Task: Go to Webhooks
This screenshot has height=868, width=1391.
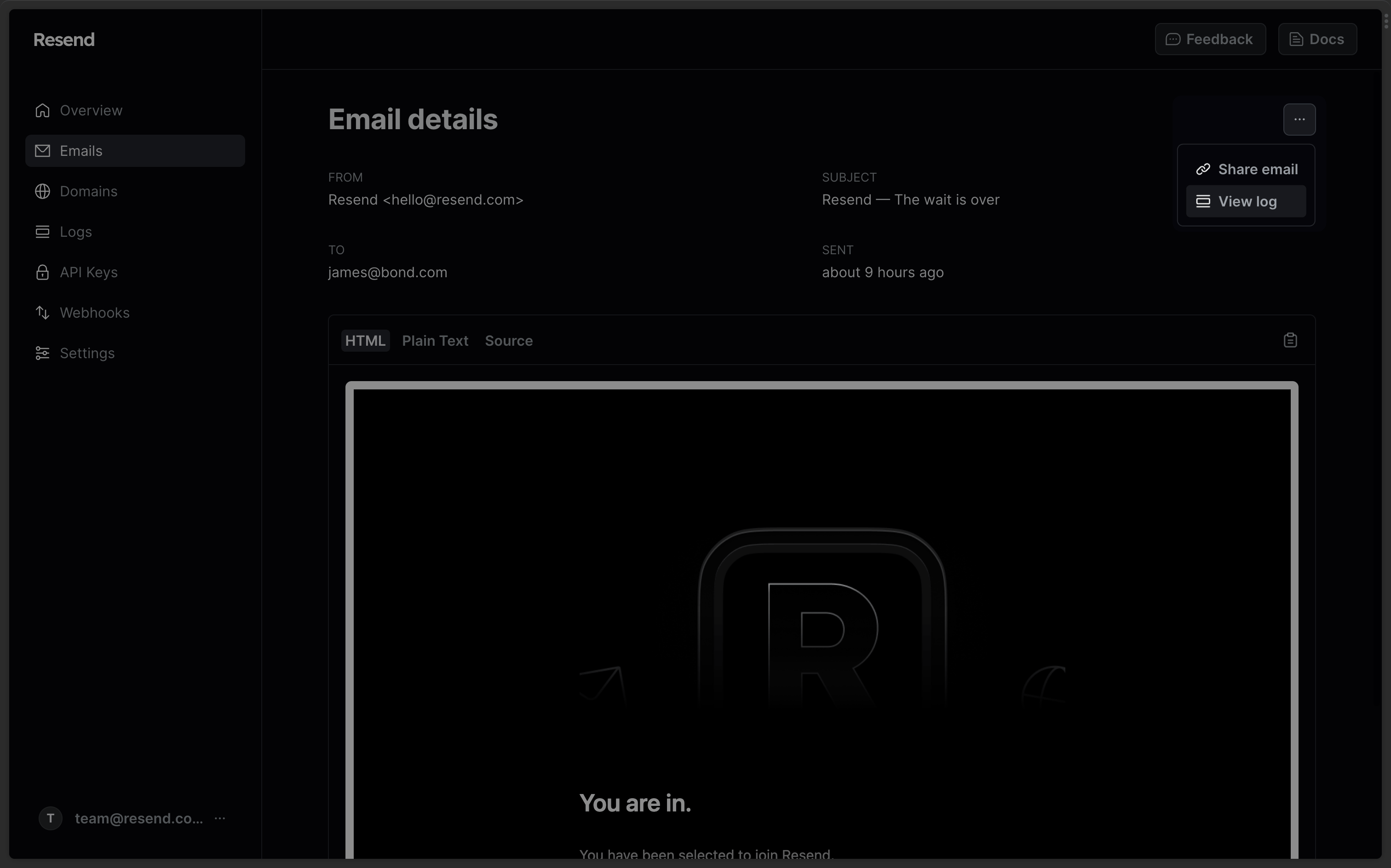Action: point(135,312)
